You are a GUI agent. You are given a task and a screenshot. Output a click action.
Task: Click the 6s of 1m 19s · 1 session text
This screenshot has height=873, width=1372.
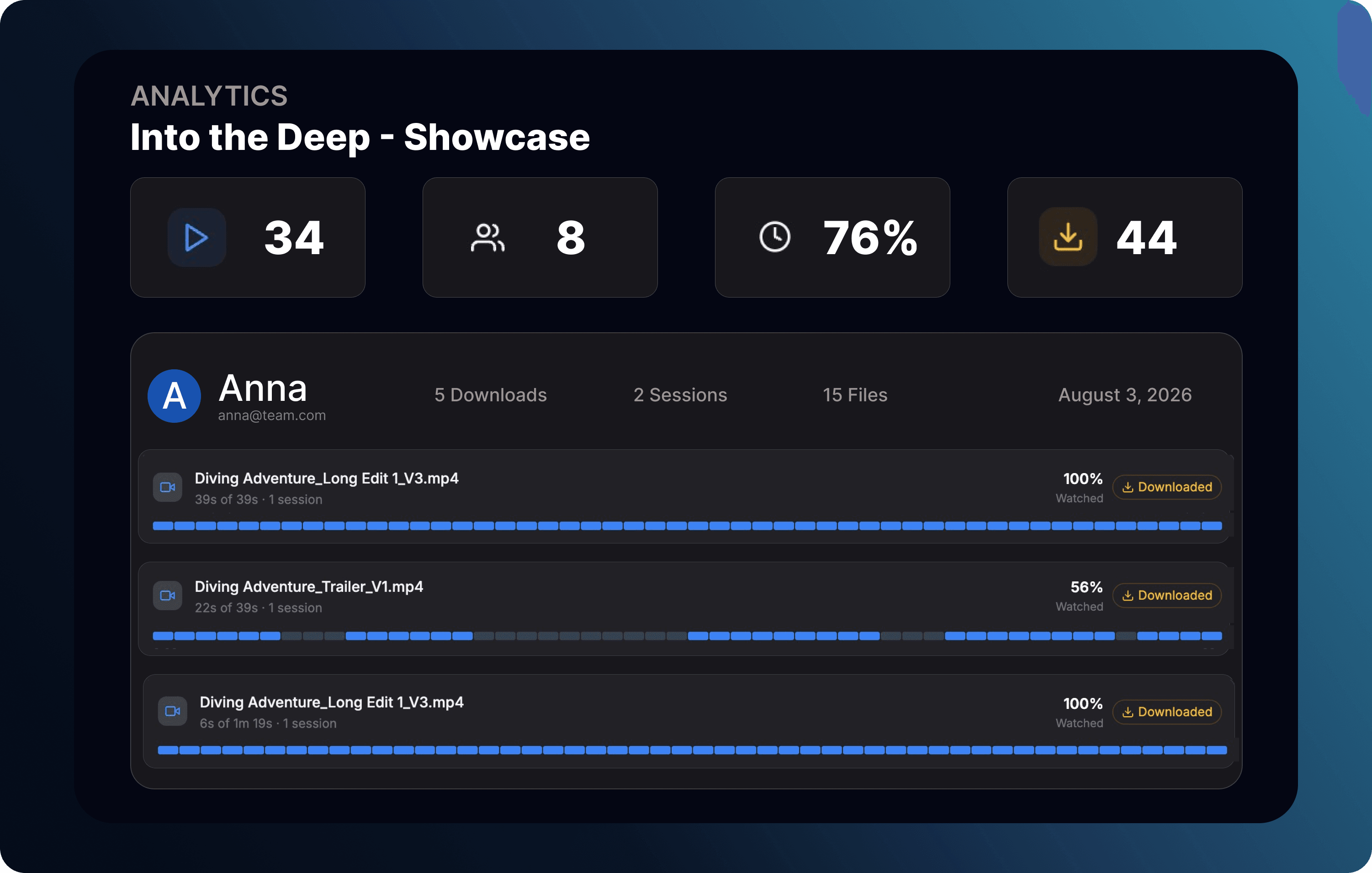[268, 723]
